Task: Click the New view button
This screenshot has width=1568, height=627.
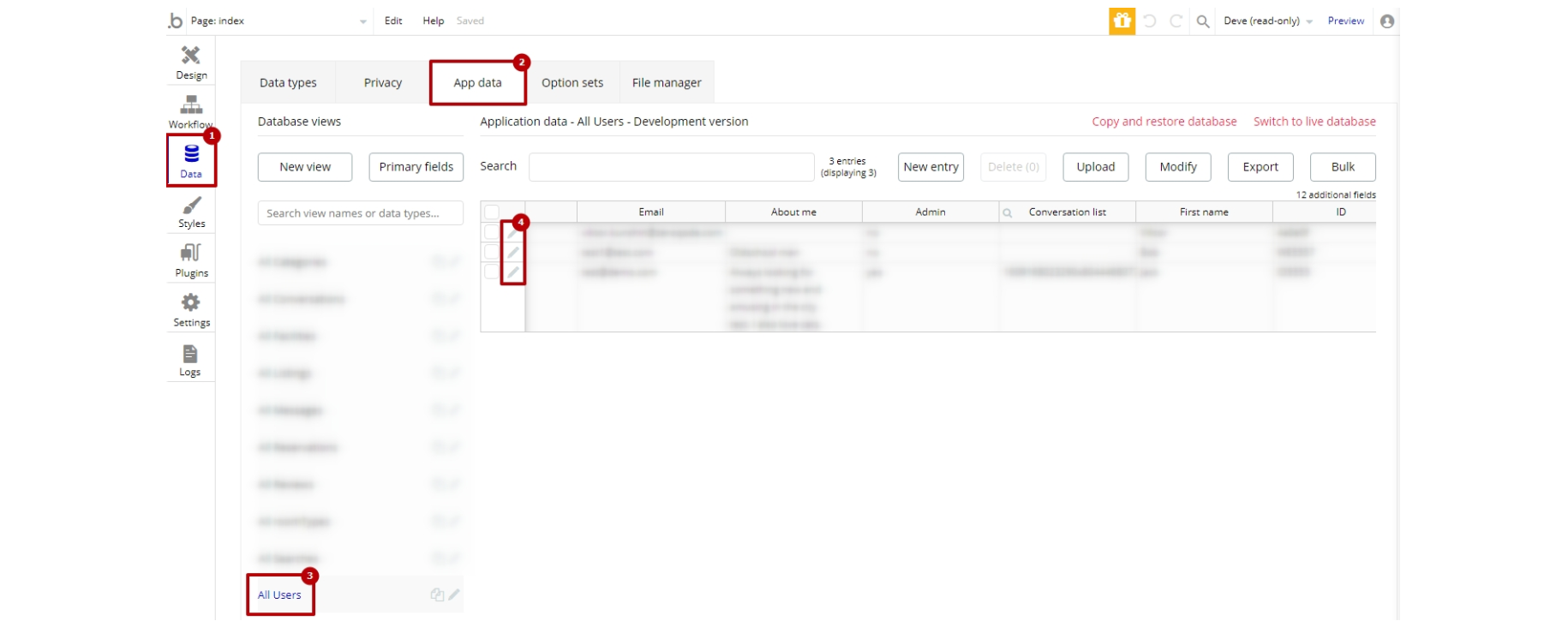Action: [305, 167]
